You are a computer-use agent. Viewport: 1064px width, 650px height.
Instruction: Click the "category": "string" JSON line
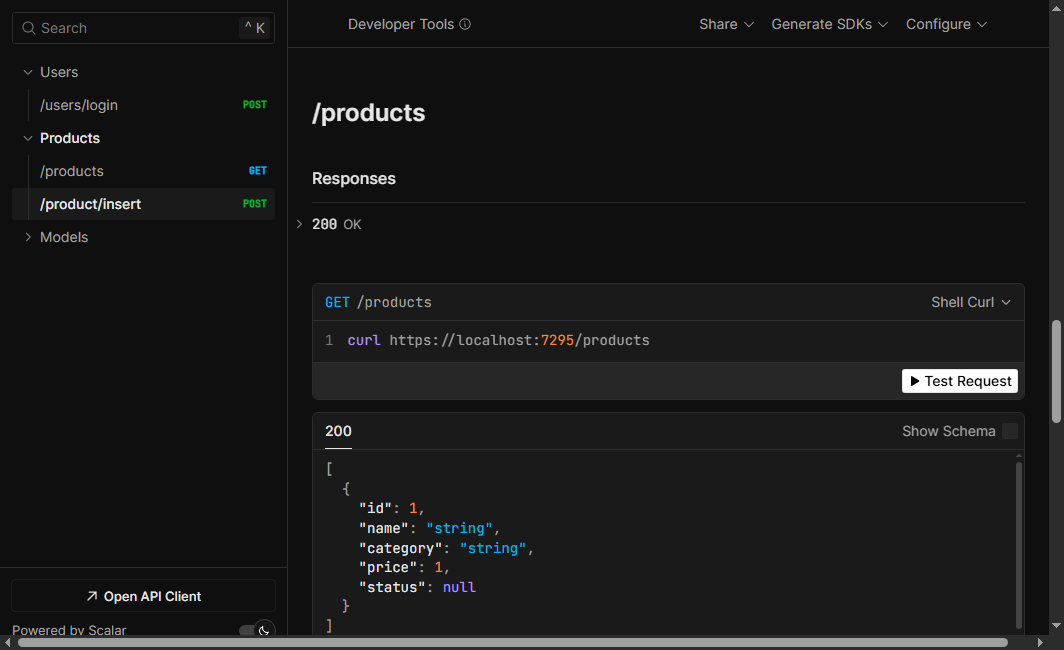click(446, 548)
